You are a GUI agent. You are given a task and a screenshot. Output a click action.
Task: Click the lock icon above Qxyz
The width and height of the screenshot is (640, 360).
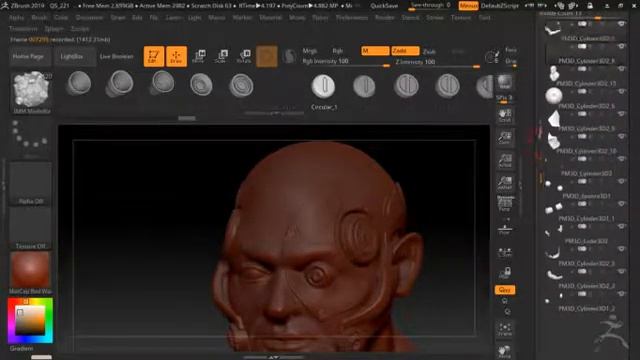(505, 273)
